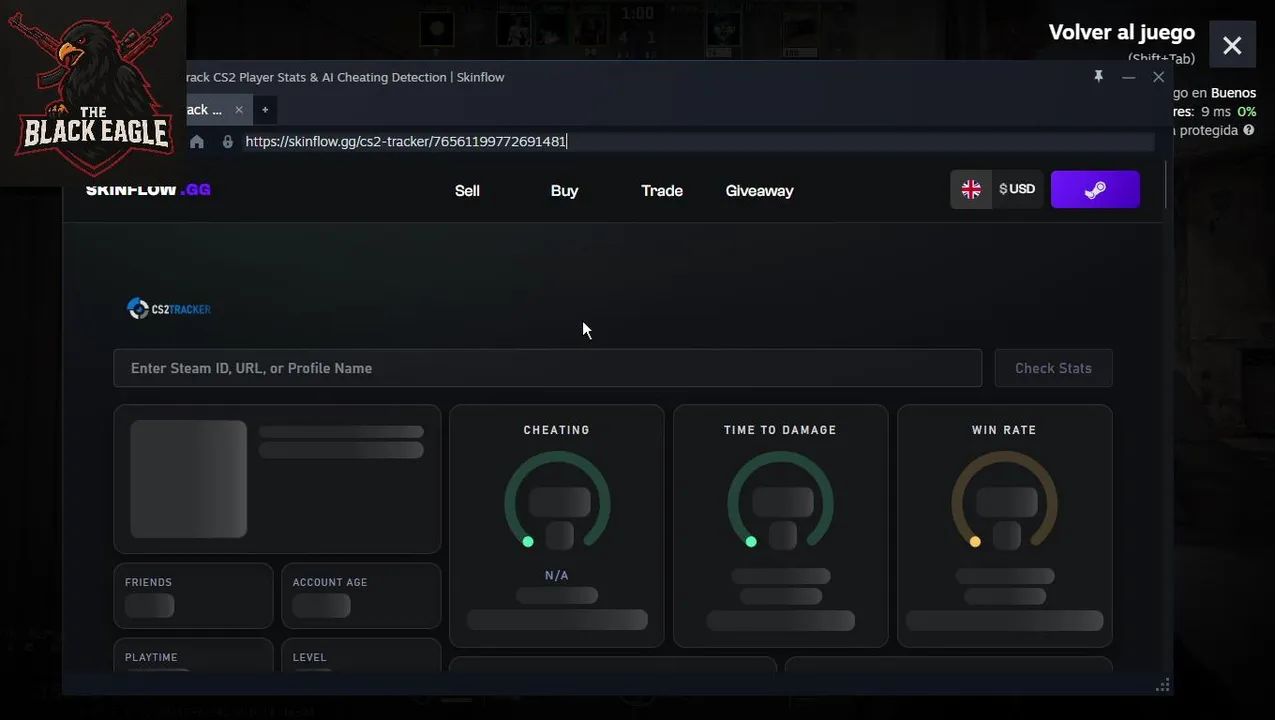
Task: Open the Trade menu item
Action: click(662, 190)
